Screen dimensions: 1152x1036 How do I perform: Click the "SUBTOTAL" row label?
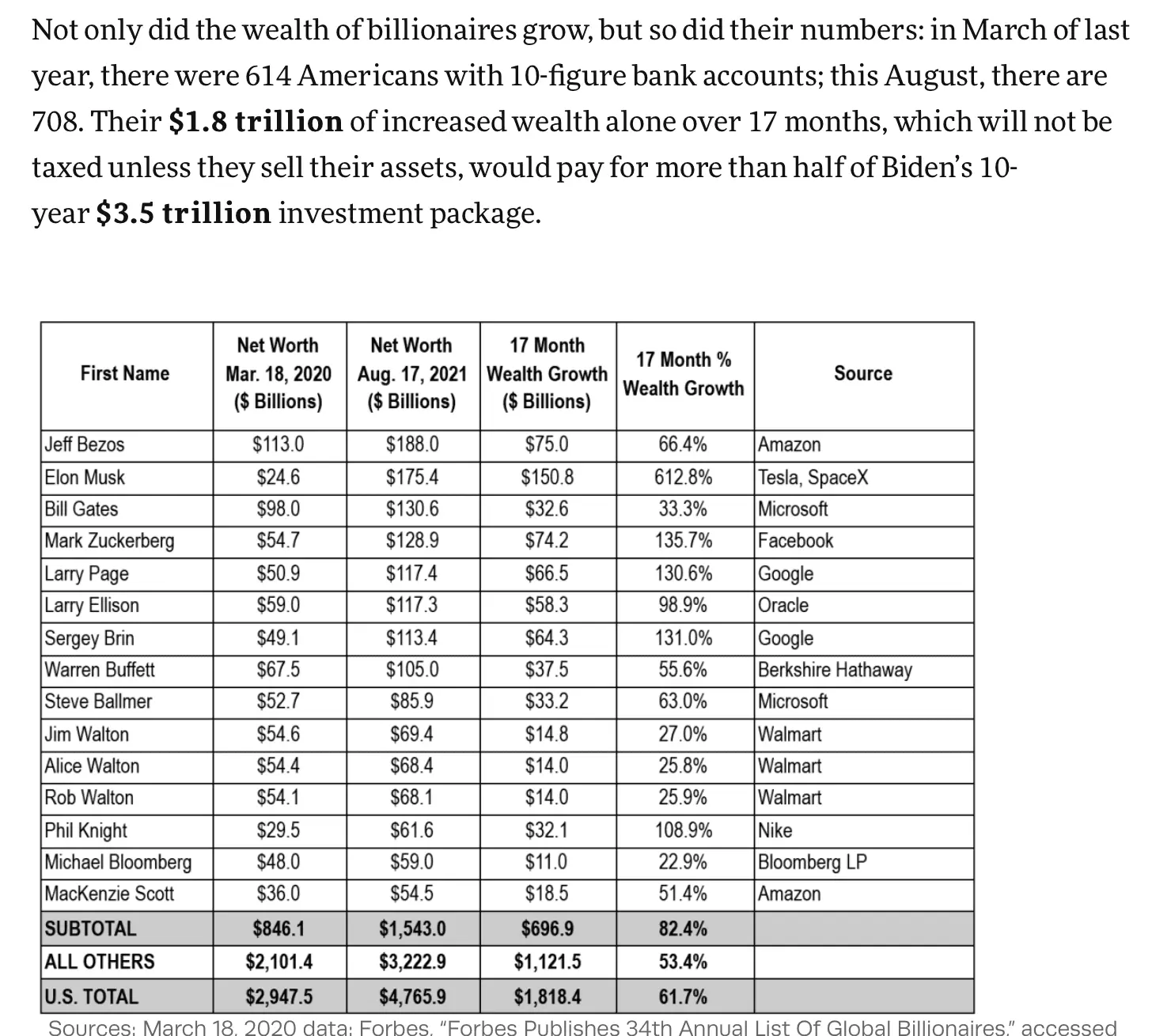pos(90,928)
